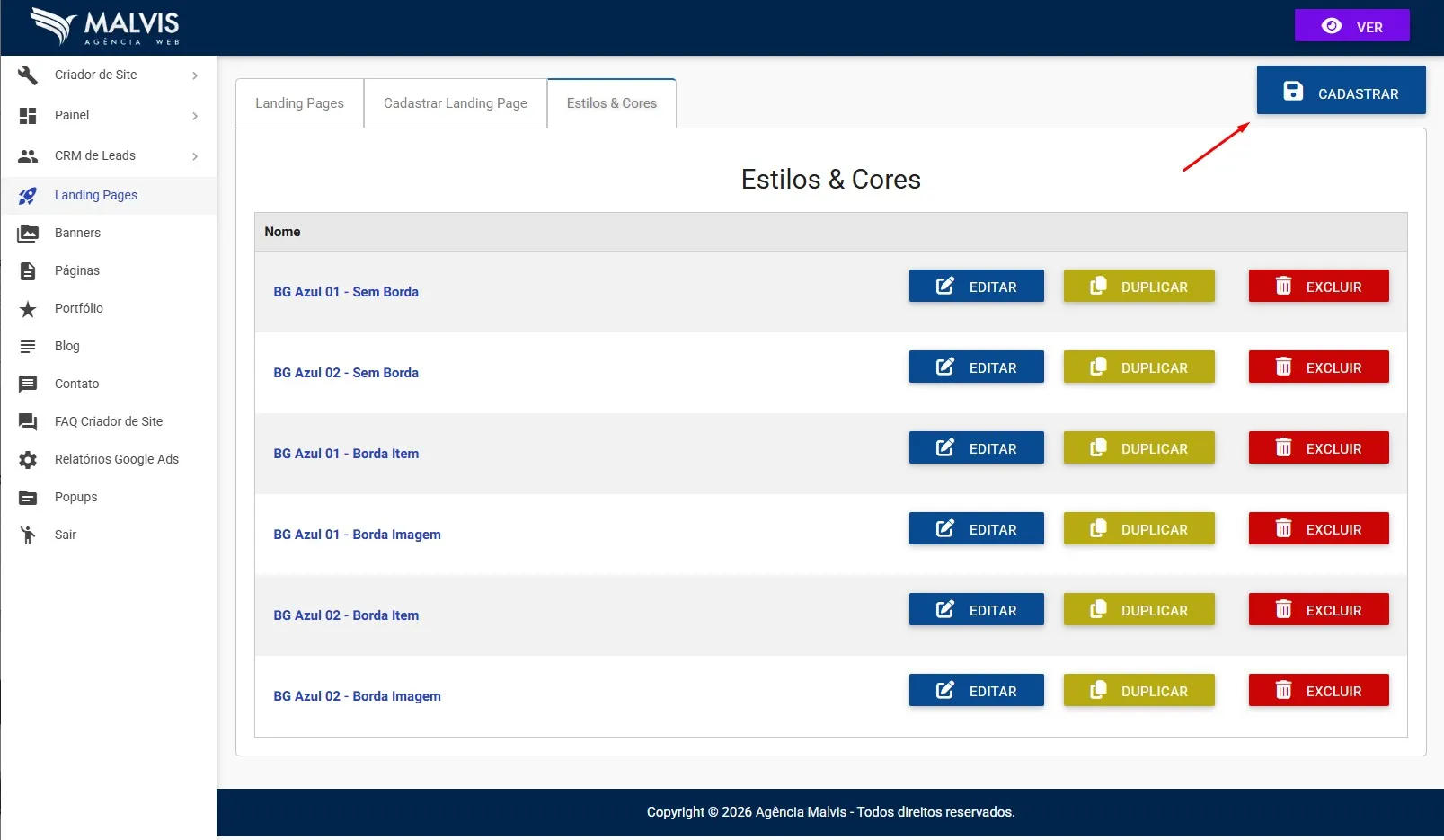This screenshot has width=1444, height=840.
Task: Click the rocket icon for Landing Pages
Action: [x=28, y=196]
